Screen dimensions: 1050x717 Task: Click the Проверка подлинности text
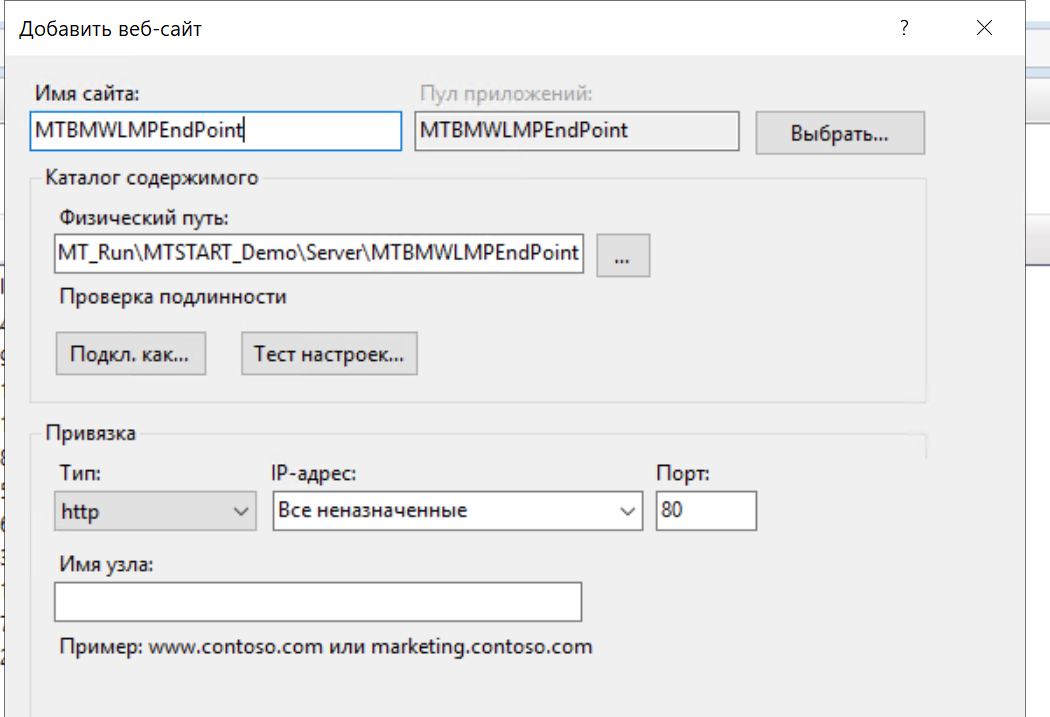pos(173,297)
